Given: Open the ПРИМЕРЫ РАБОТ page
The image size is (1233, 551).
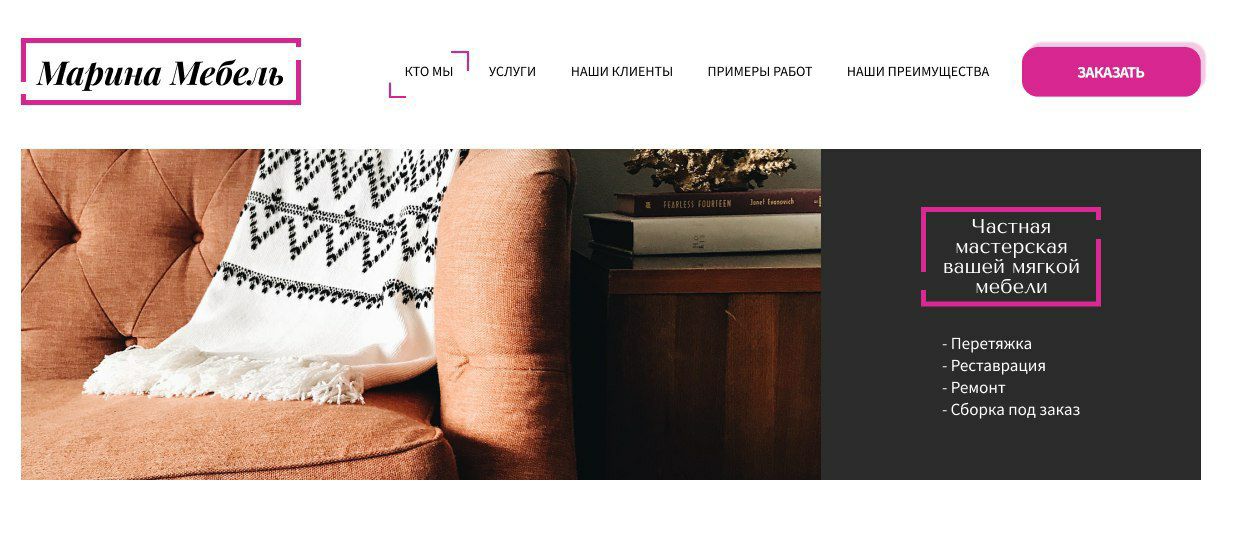Looking at the screenshot, I should [760, 72].
